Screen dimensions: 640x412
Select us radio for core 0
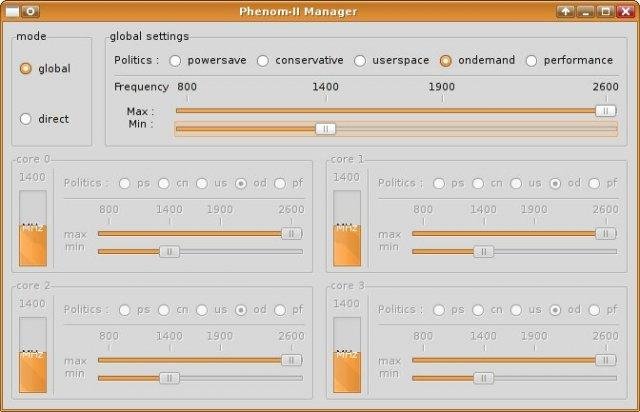coord(202,183)
